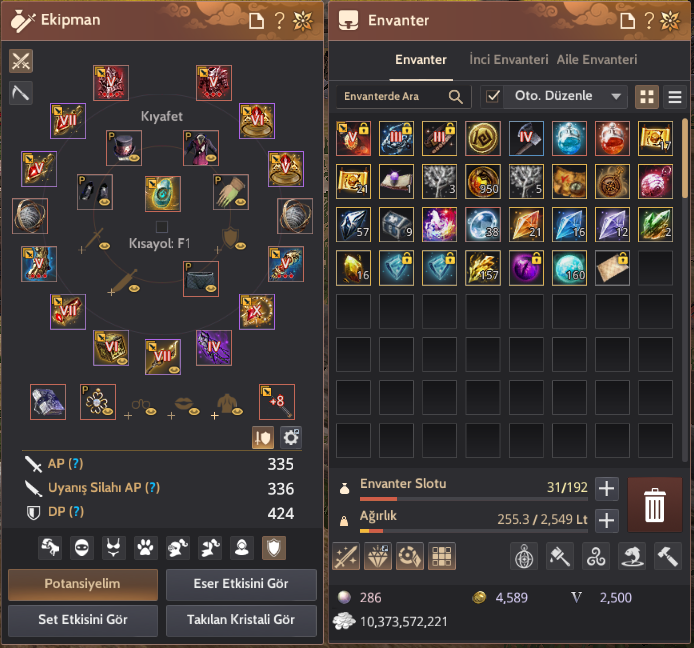Increase weight limit with Ağırlık plus button
694x648 pixels.
pyautogui.click(x=606, y=521)
